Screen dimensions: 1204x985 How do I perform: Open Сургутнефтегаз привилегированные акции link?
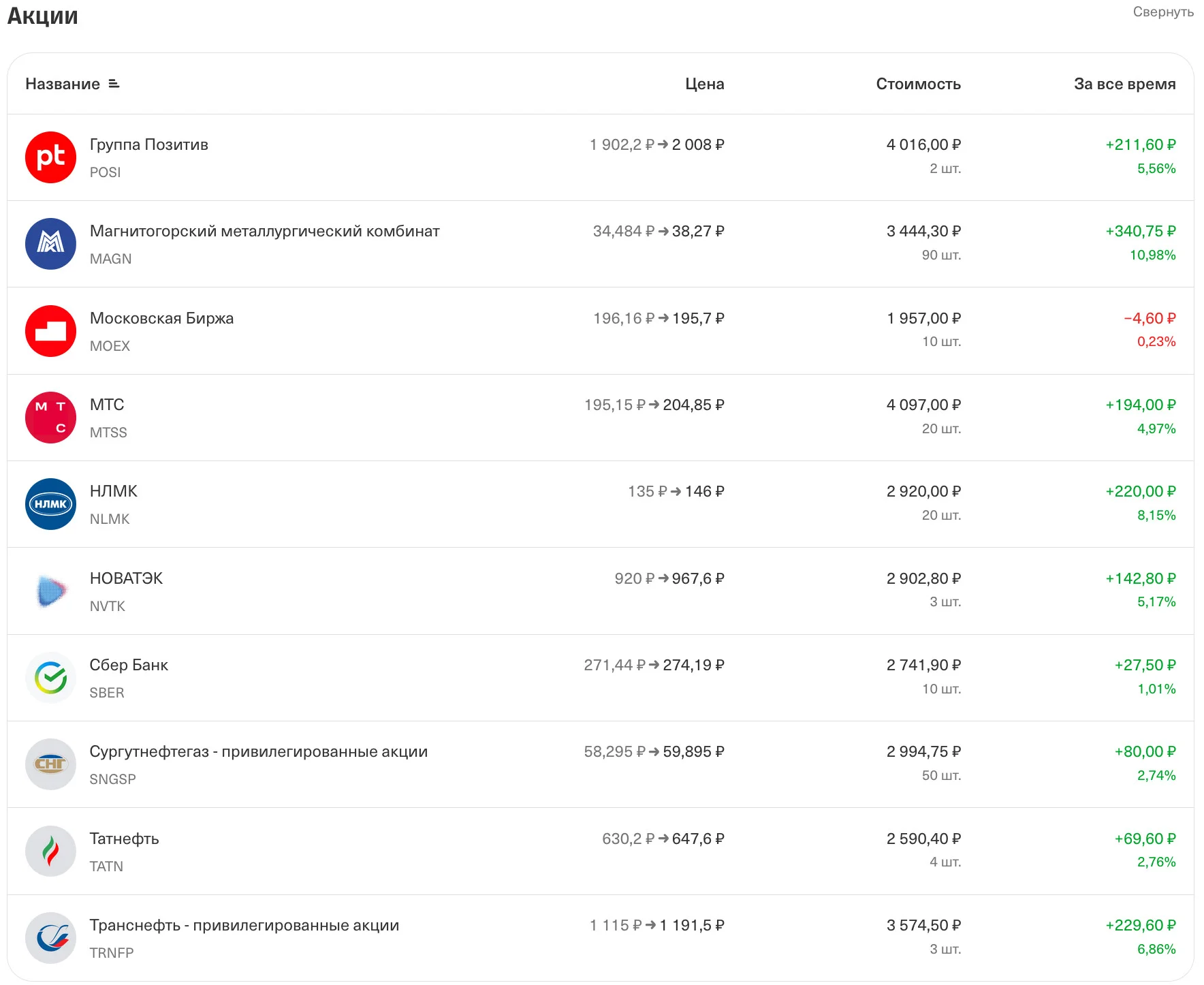click(x=259, y=751)
